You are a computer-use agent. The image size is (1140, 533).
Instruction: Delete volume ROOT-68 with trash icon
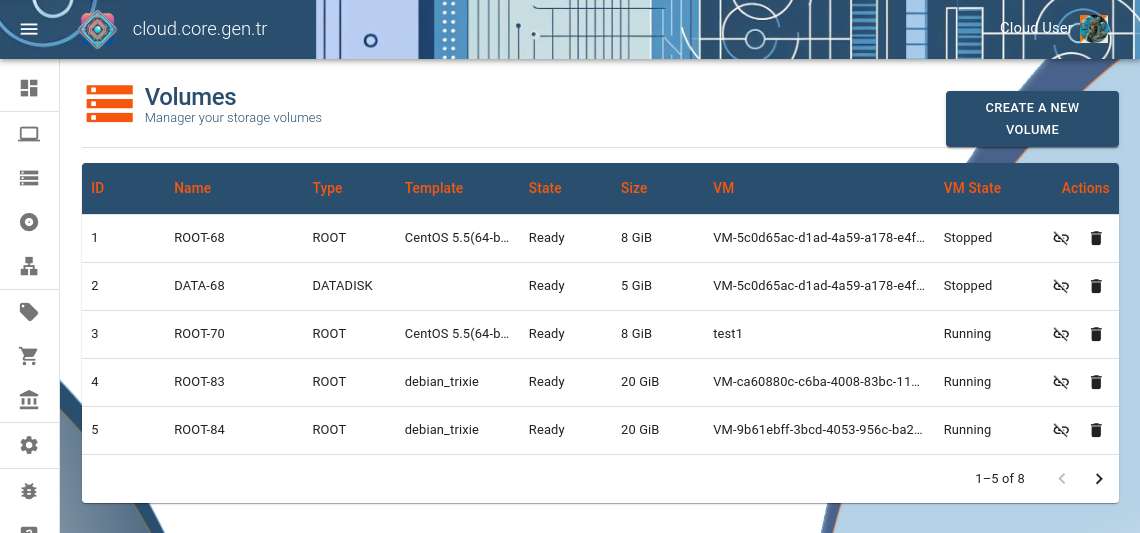pos(1096,238)
